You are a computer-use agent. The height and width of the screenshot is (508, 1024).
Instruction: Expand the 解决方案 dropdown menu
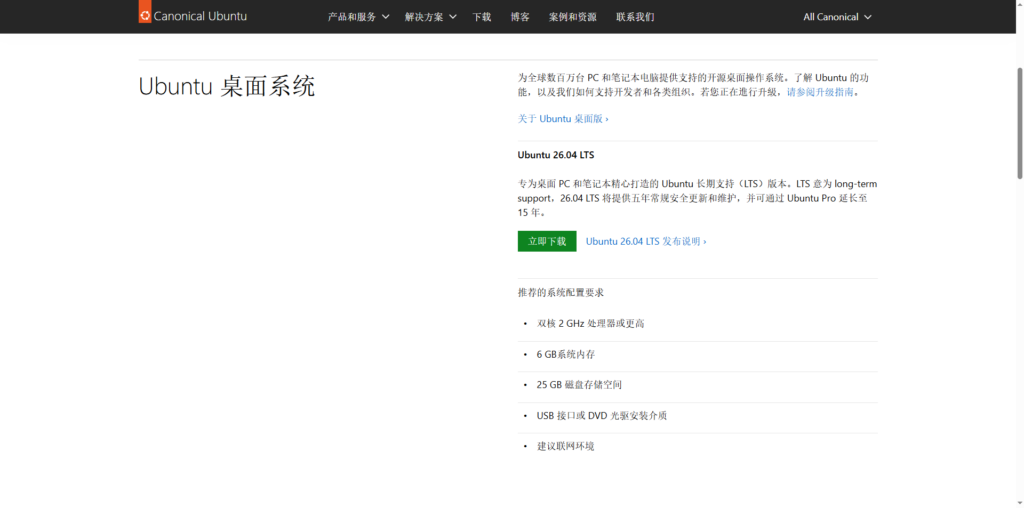tap(430, 17)
